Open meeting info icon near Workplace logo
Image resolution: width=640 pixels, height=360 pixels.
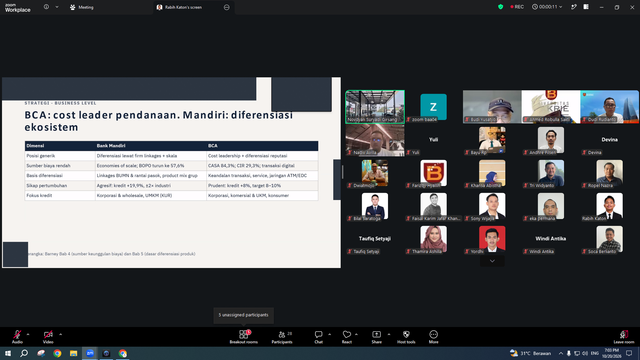pos(46,7)
